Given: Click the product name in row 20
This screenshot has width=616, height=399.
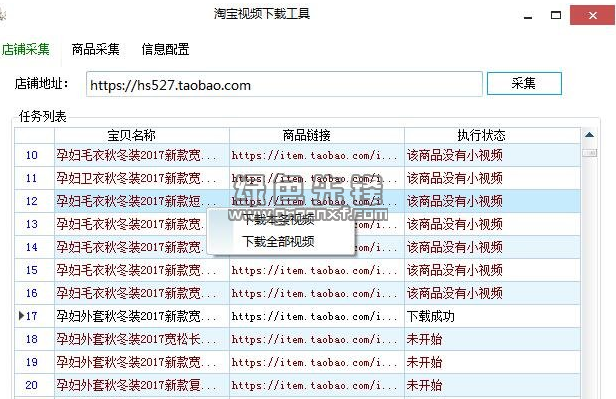Looking at the screenshot, I should [x=136, y=385].
